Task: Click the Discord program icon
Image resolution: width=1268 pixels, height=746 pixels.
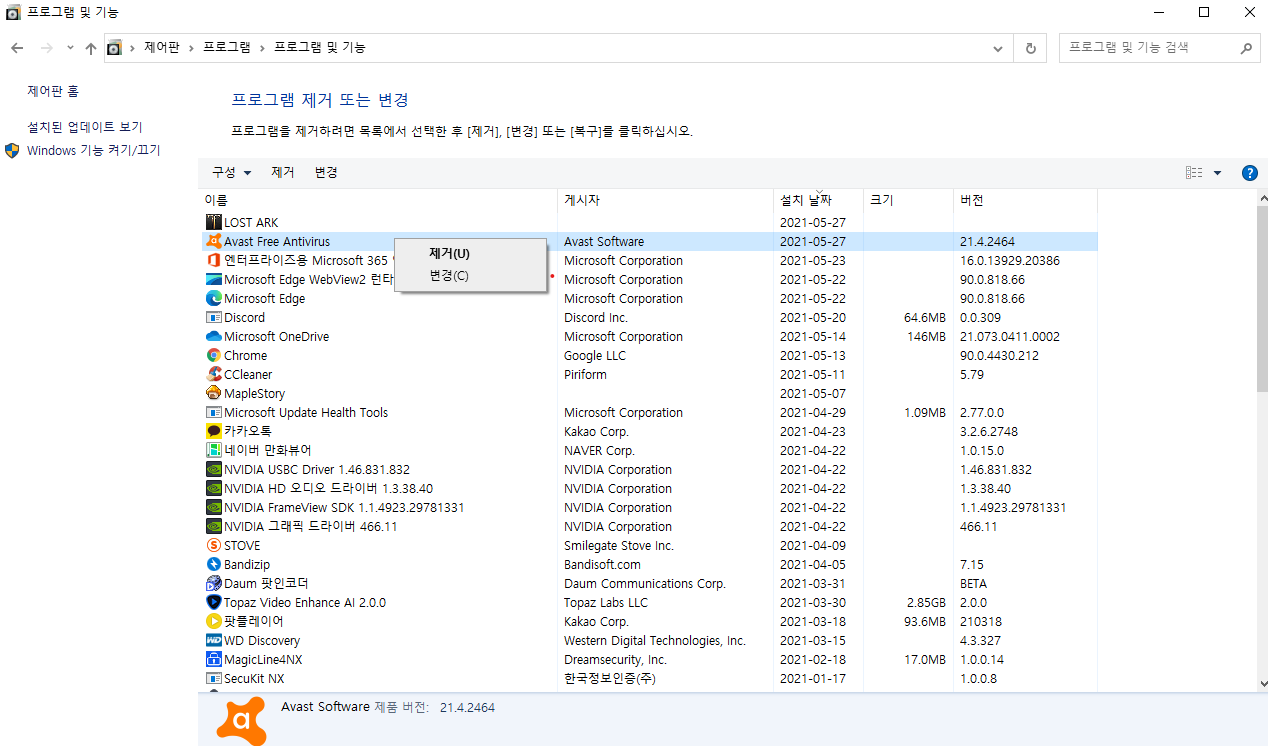Action: [x=213, y=317]
